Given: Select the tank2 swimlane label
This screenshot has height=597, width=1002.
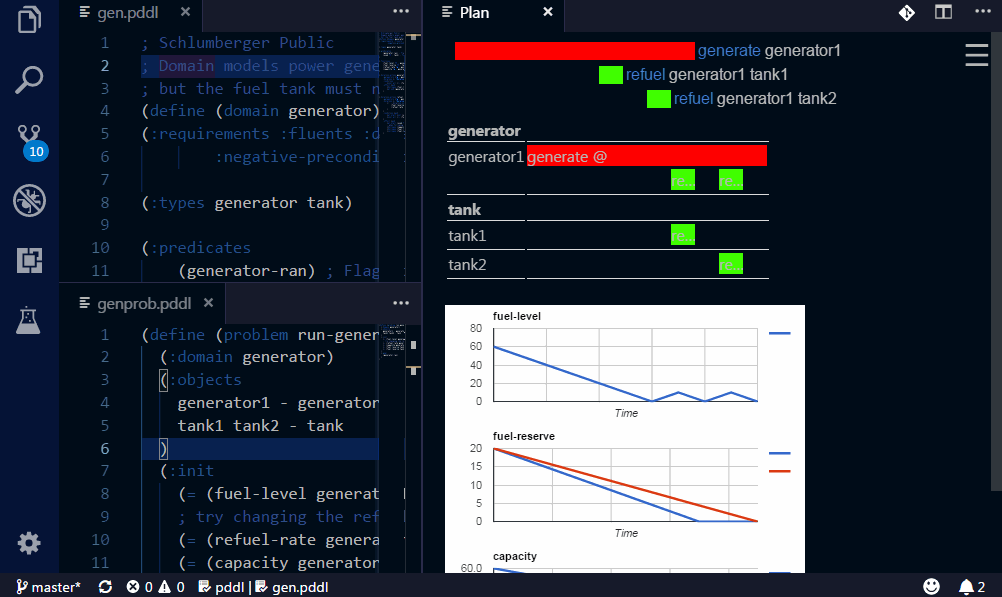Looking at the screenshot, I should pos(467,265).
